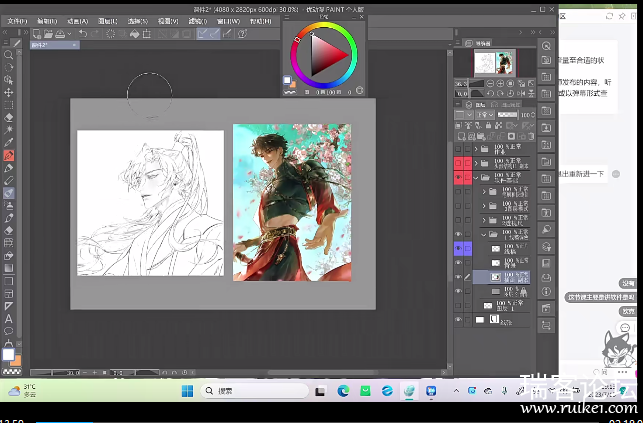The image size is (643, 423).
Task: Toggle the lock layer padlock icon
Action: coord(488,125)
